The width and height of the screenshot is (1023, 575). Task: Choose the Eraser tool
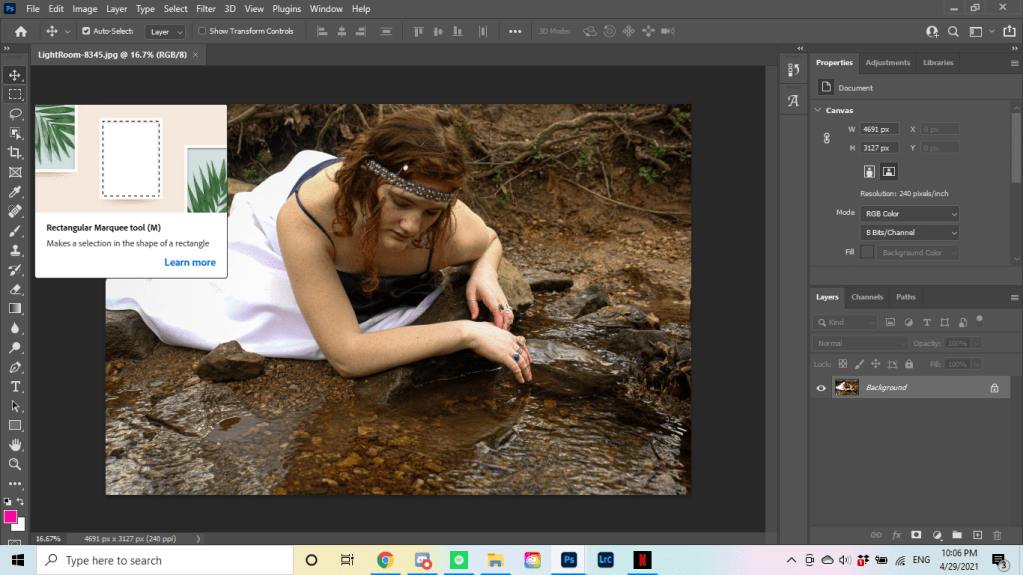[x=15, y=289]
